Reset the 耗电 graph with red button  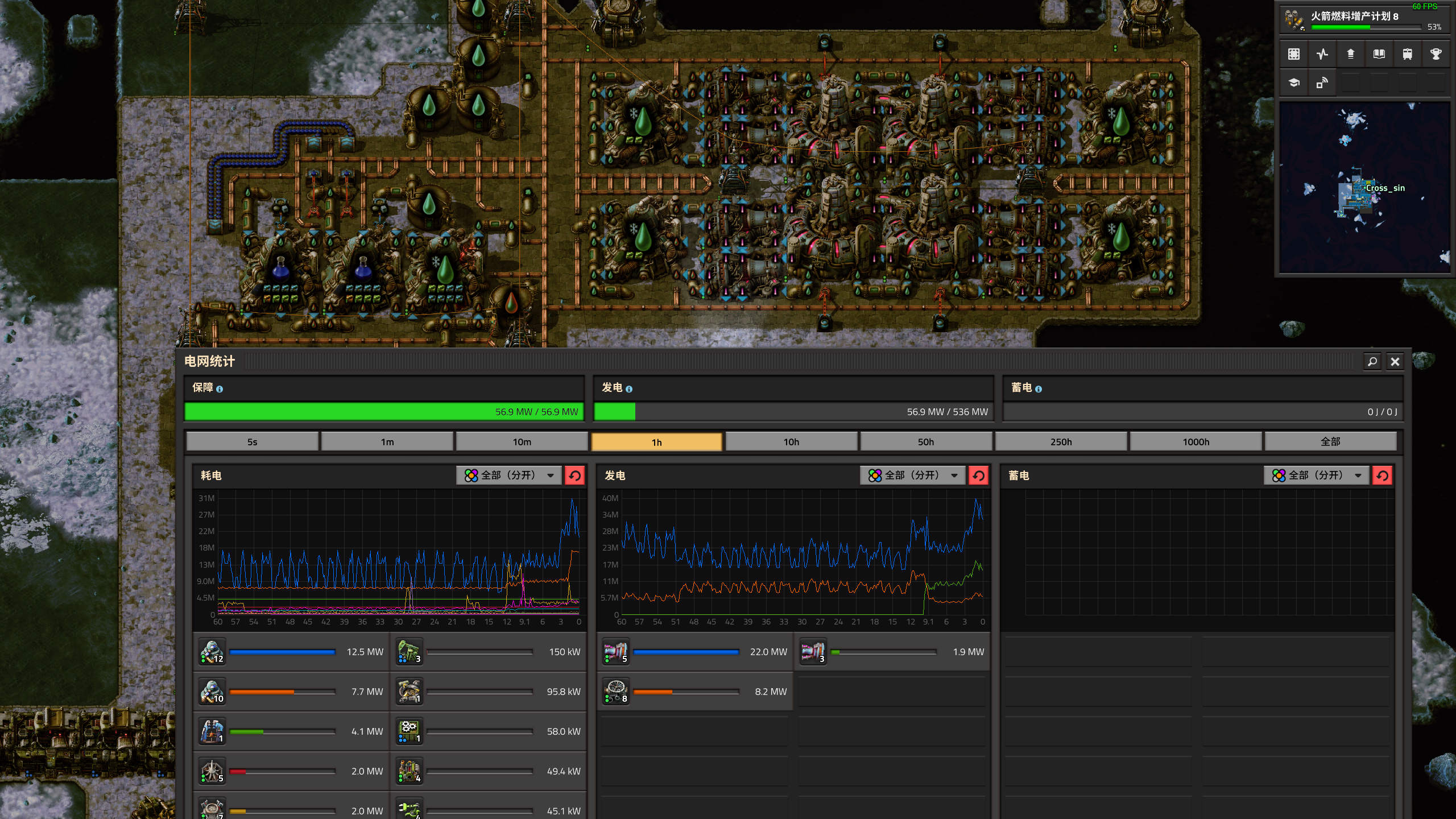(575, 475)
